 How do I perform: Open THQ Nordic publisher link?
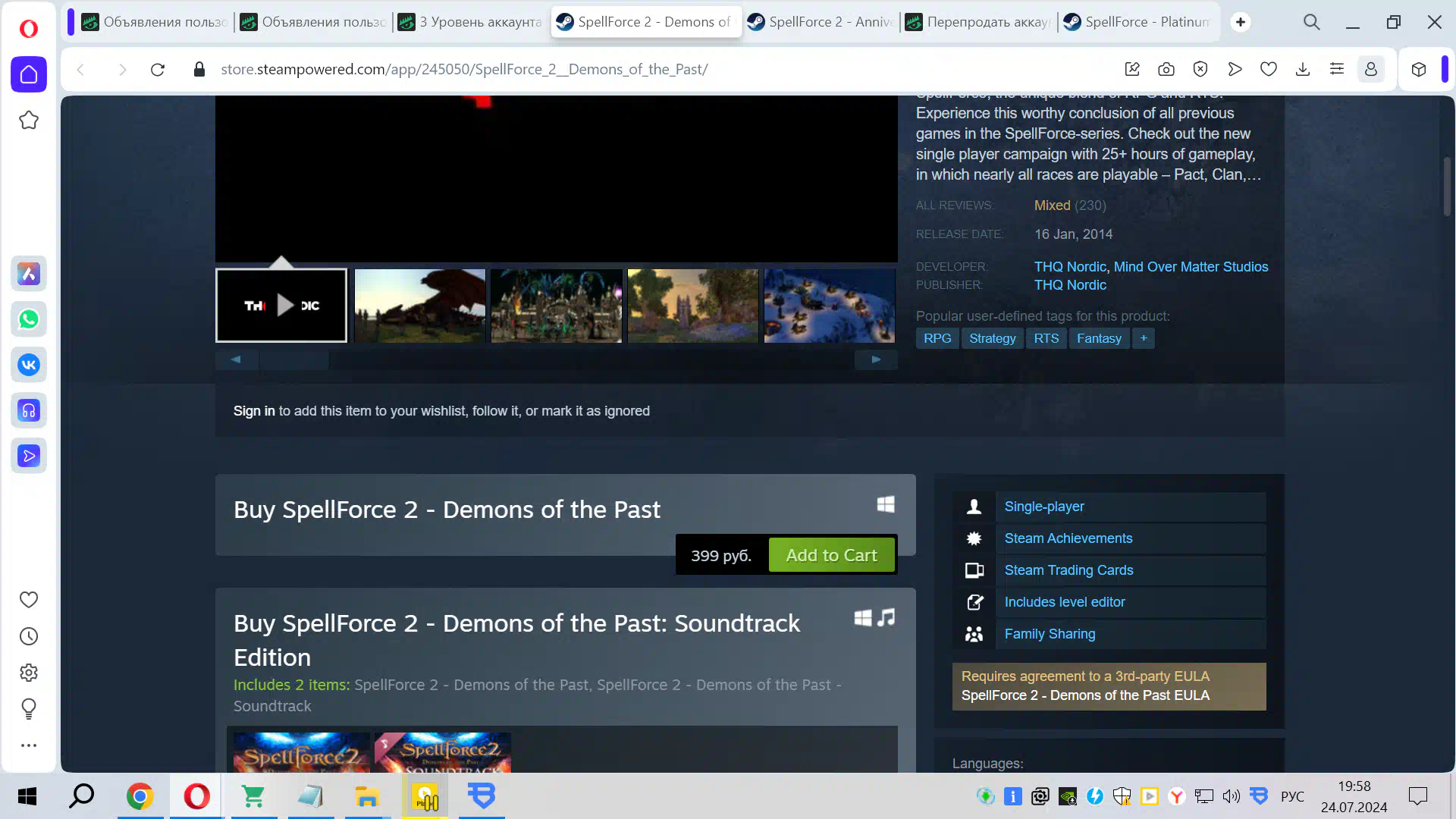point(1070,285)
